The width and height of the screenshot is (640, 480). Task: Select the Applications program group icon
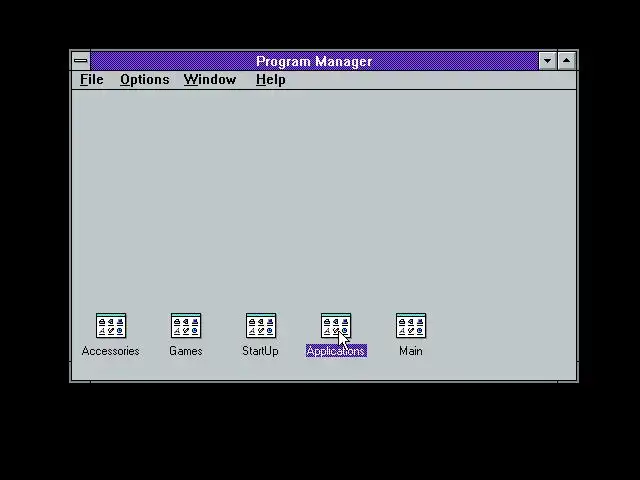(336, 326)
